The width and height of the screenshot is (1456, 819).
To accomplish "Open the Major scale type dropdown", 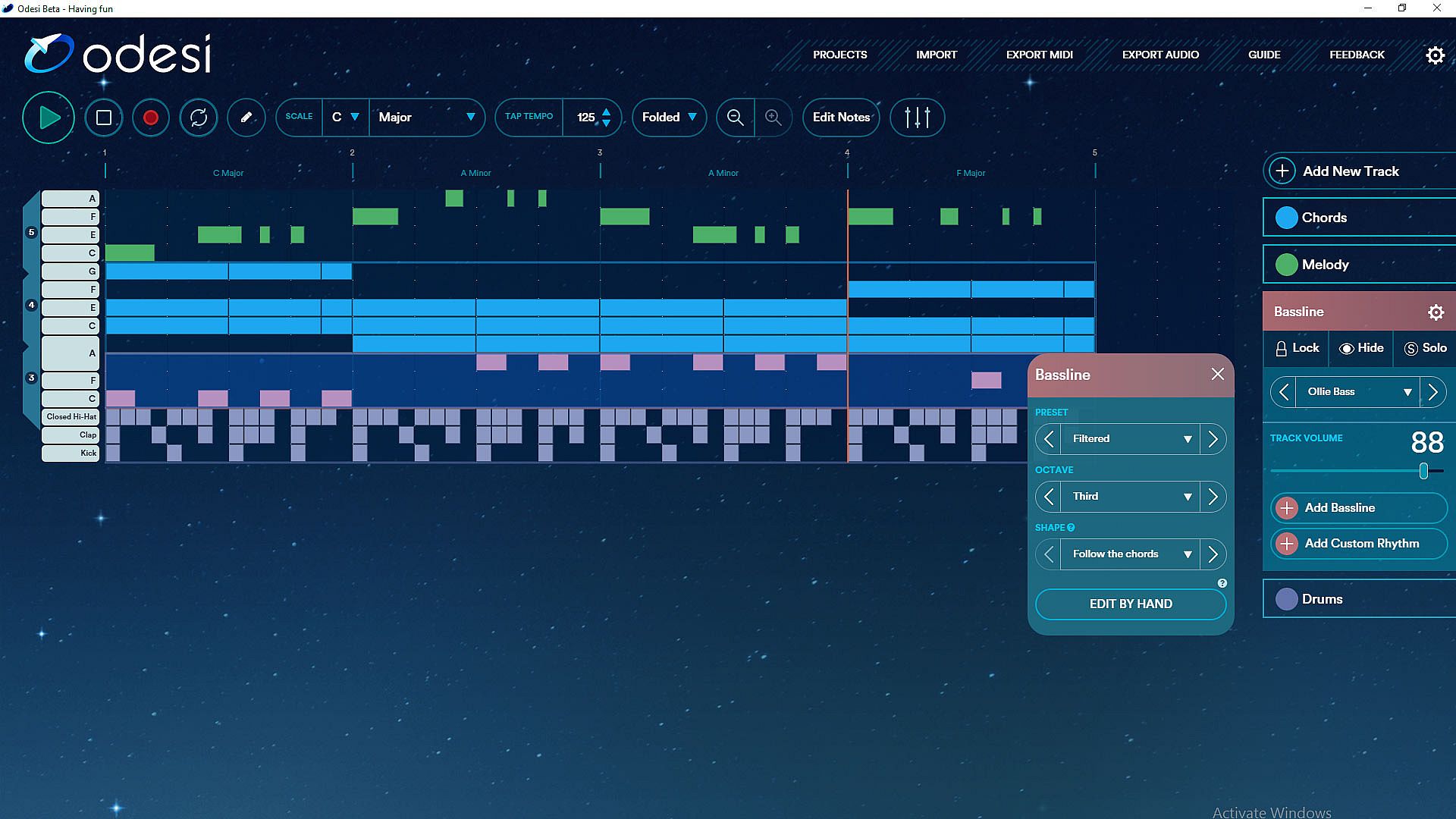I will pyautogui.click(x=426, y=118).
